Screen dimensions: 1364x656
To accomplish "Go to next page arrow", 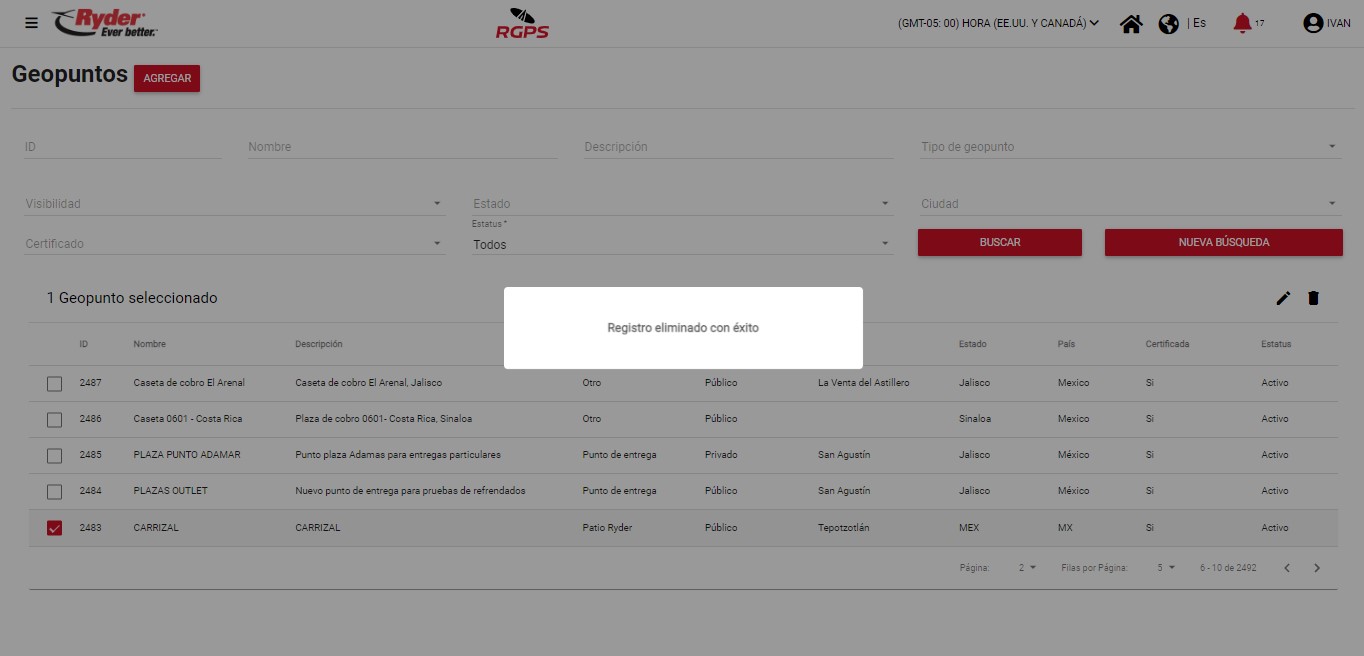I will (1317, 568).
